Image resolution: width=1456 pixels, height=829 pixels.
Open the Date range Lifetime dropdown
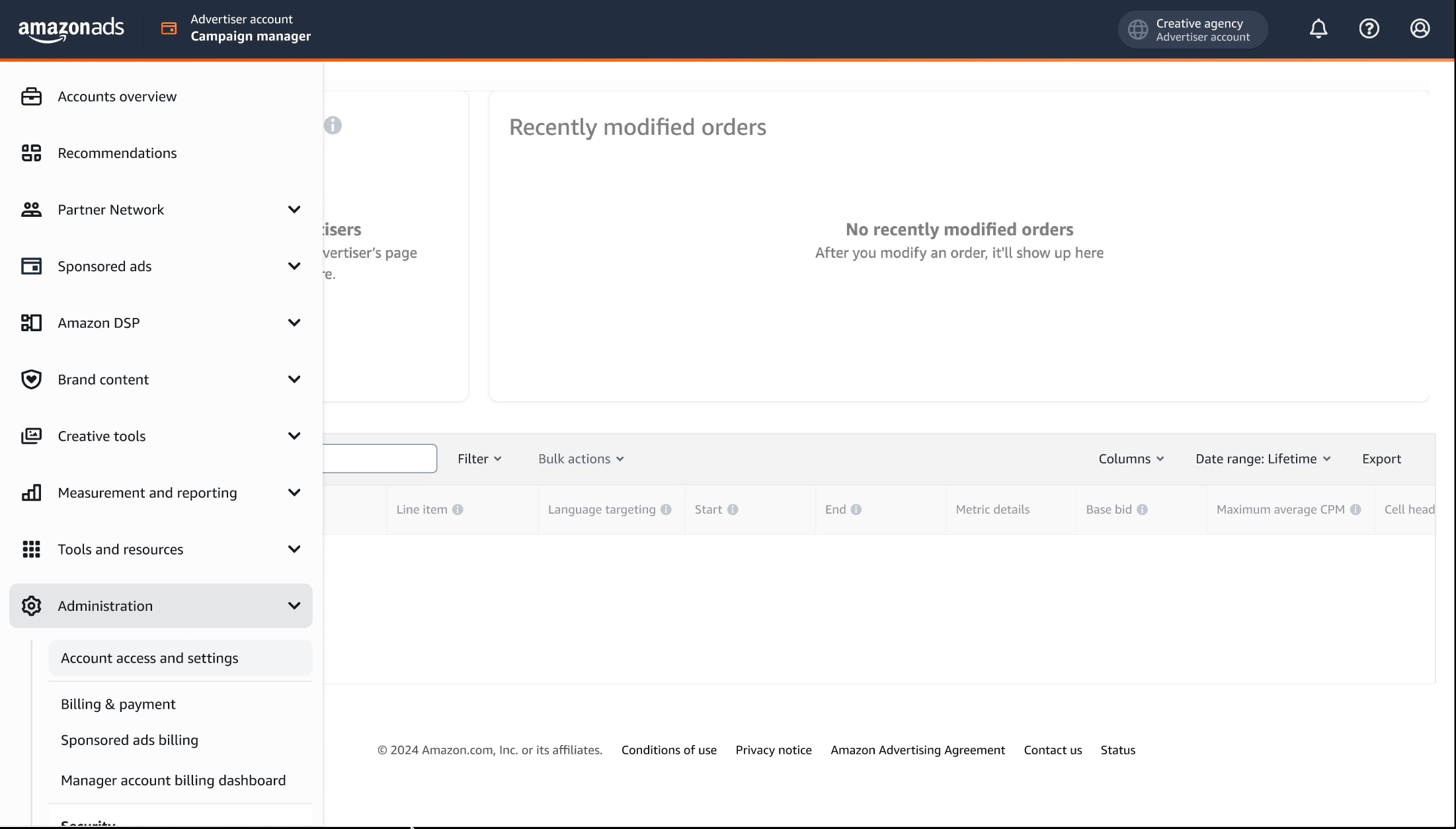(x=1262, y=458)
